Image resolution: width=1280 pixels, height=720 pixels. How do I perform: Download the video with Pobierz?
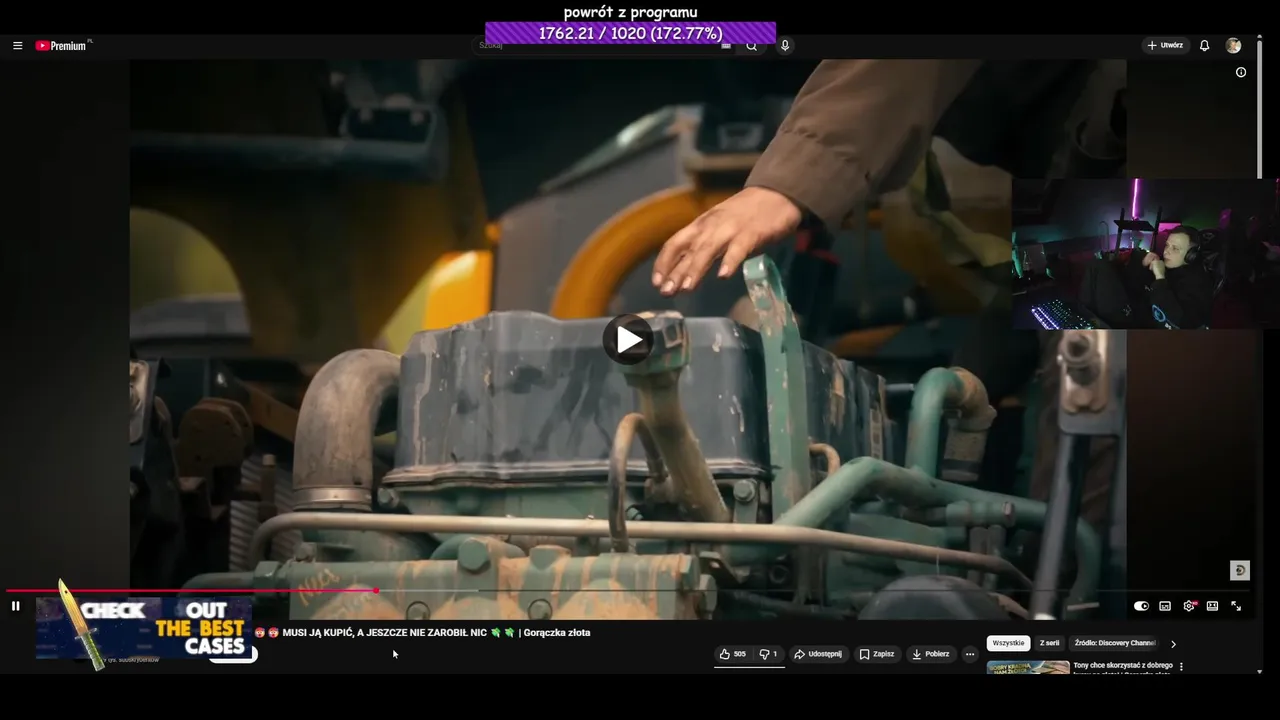coord(931,654)
